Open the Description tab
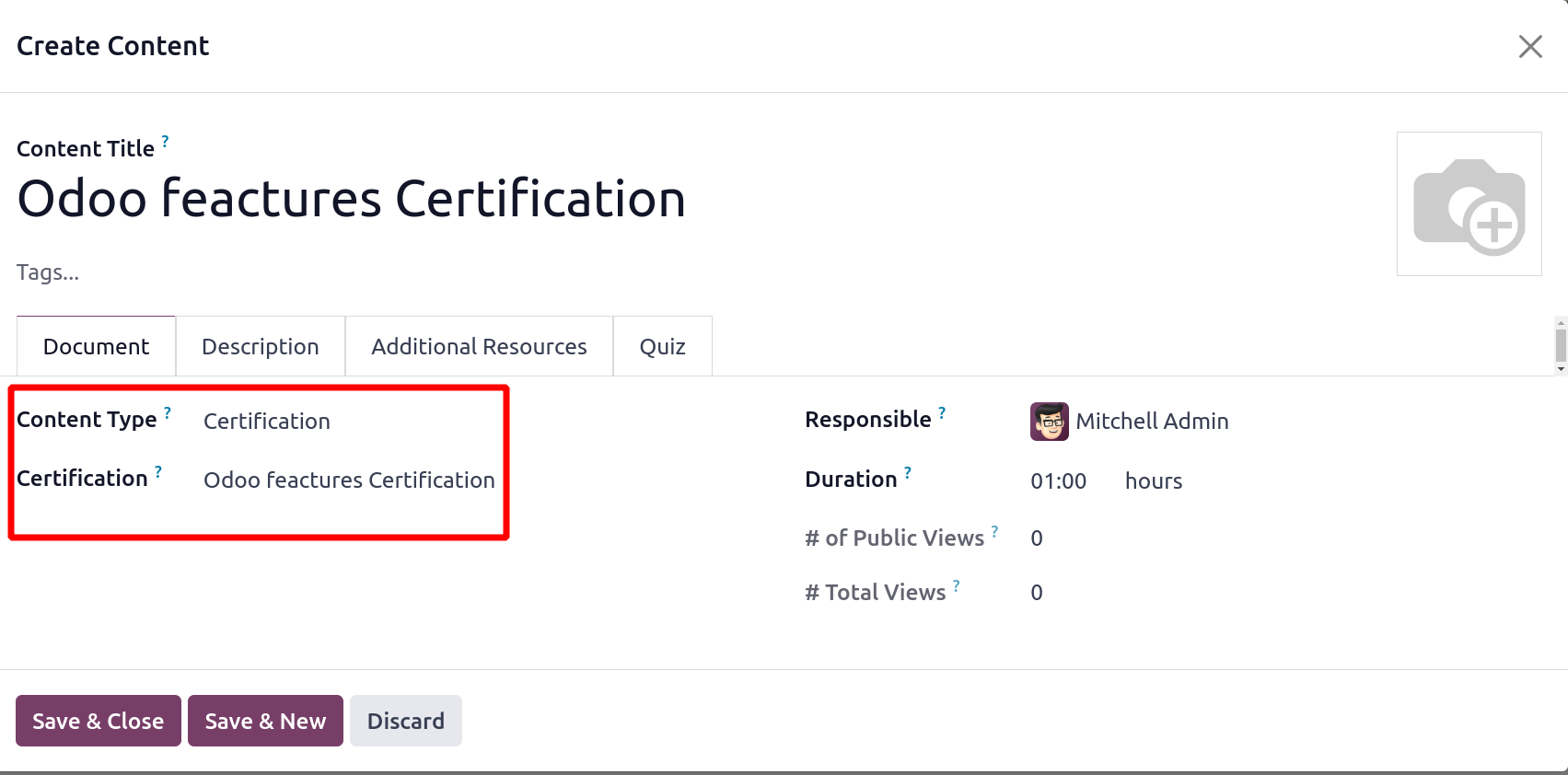This screenshot has height=775, width=1568. click(261, 346)
